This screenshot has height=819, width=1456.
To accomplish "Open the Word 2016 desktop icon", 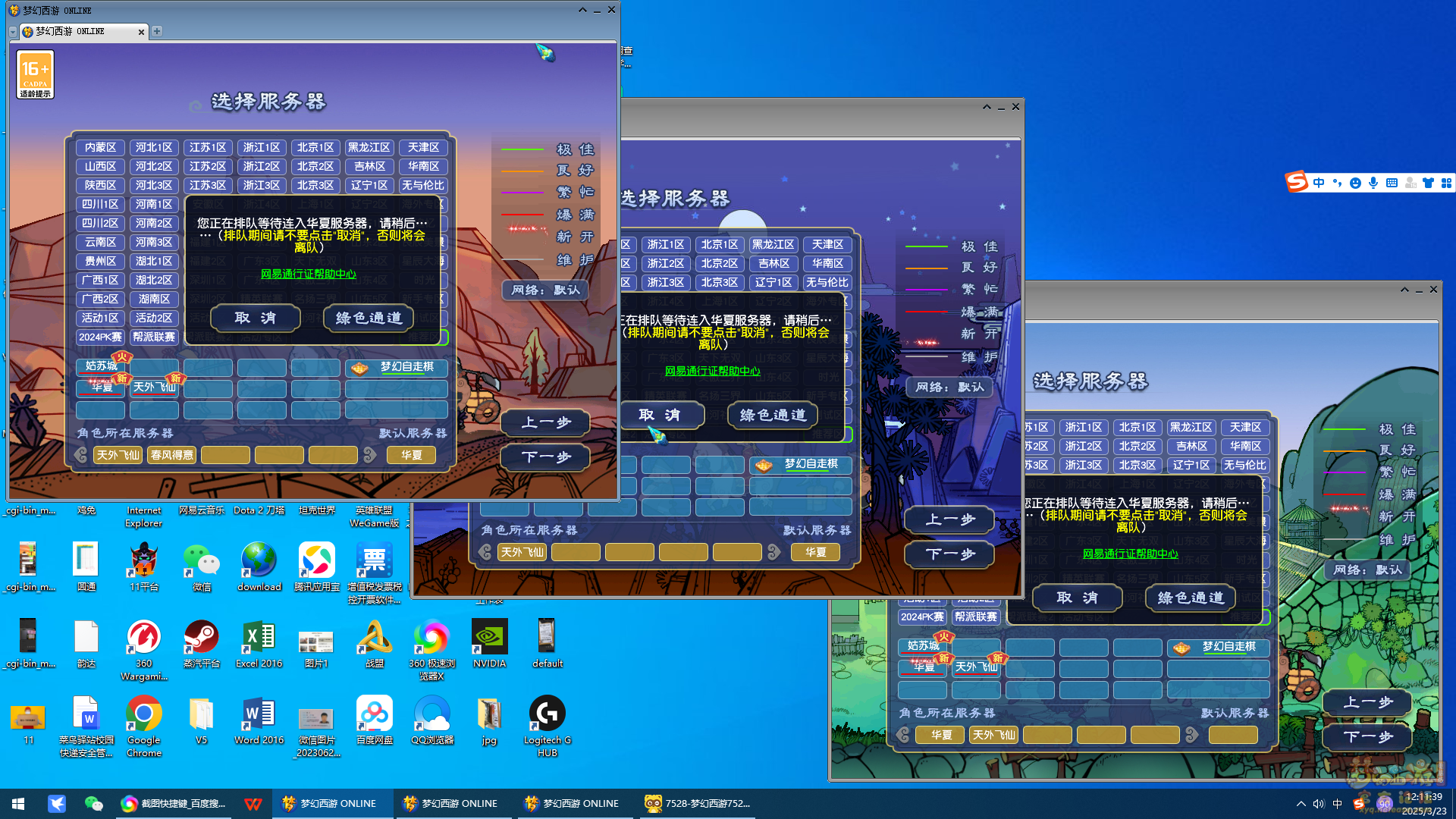I will point(259,720).
